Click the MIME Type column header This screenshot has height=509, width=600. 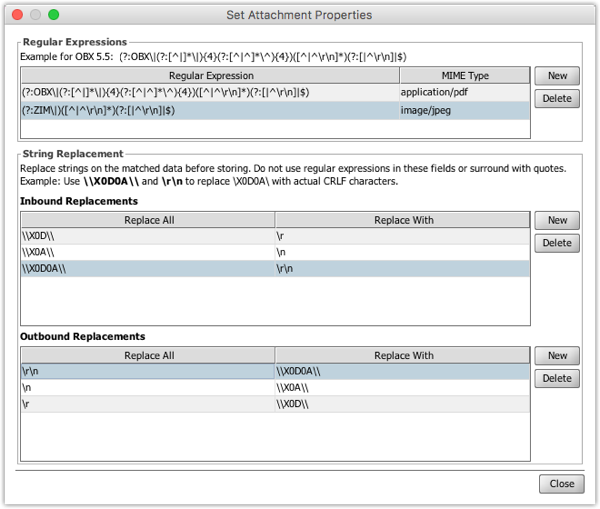pos(463,76)
